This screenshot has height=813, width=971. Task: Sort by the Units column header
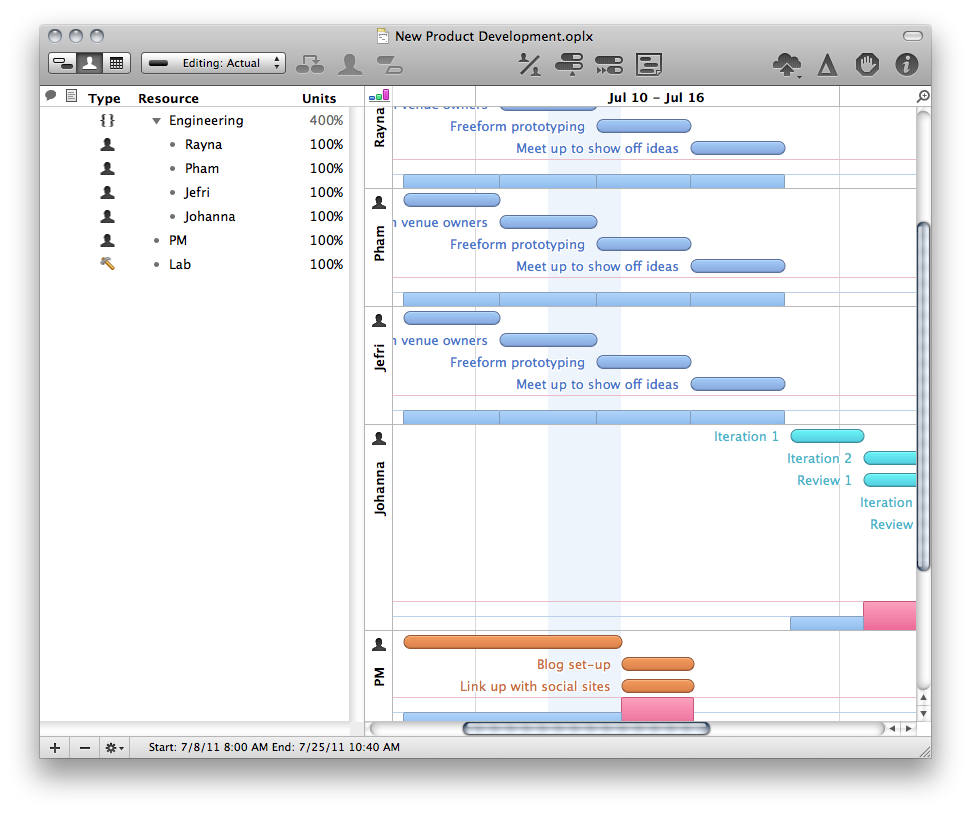click(319, 98)
